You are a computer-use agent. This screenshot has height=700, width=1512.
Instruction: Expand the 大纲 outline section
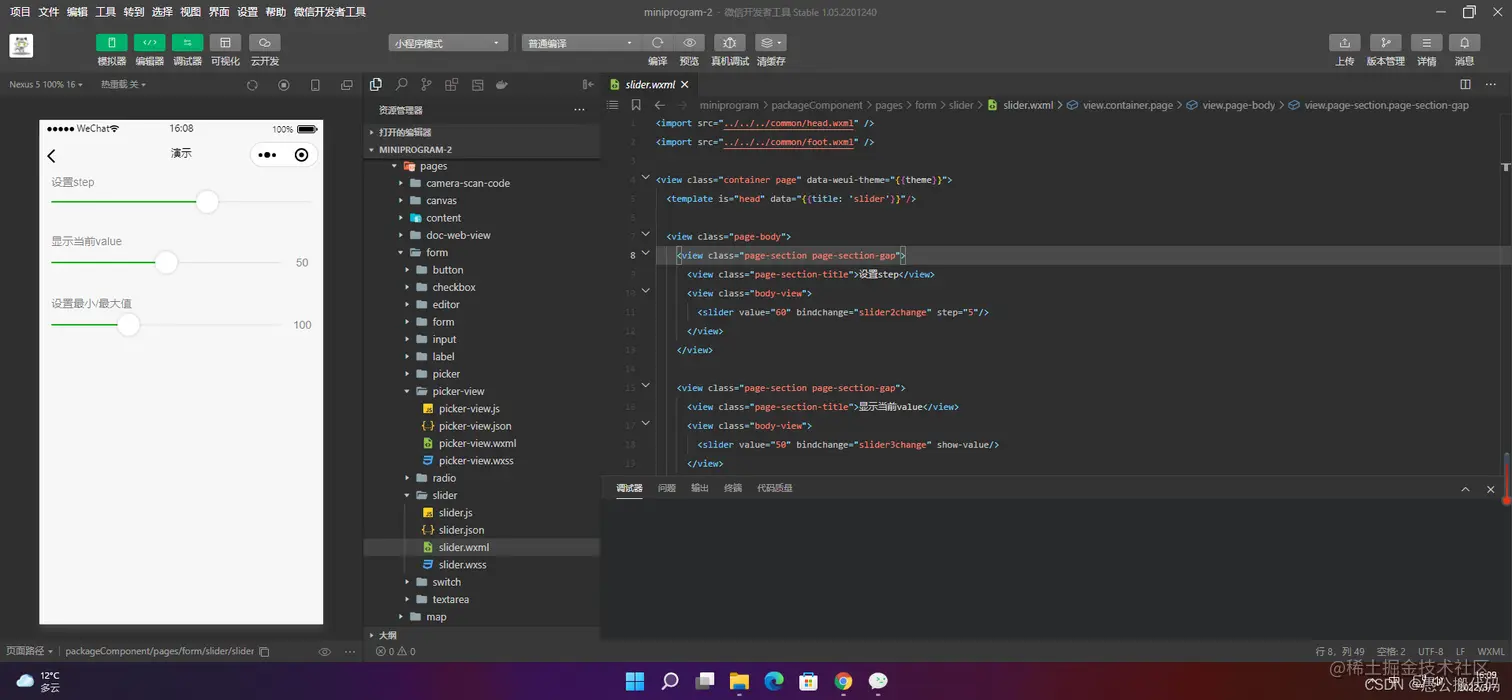pyautogui.click(x=482, y=635)
